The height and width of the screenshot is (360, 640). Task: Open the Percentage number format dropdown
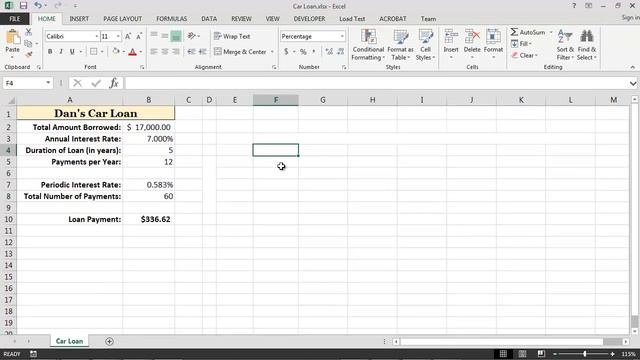coord(342,36)
